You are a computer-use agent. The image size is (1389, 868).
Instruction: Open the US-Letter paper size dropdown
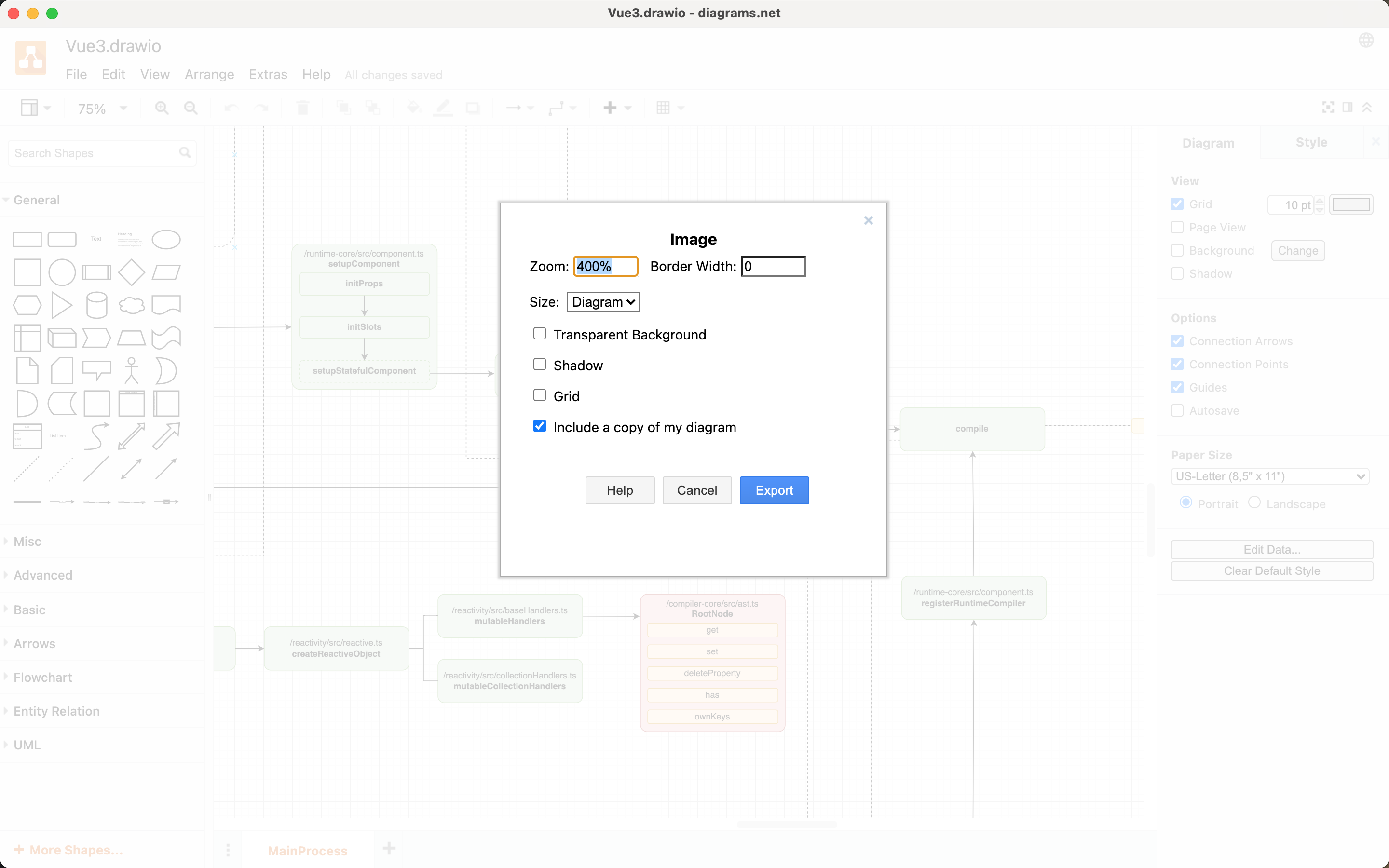[1270, 476]
